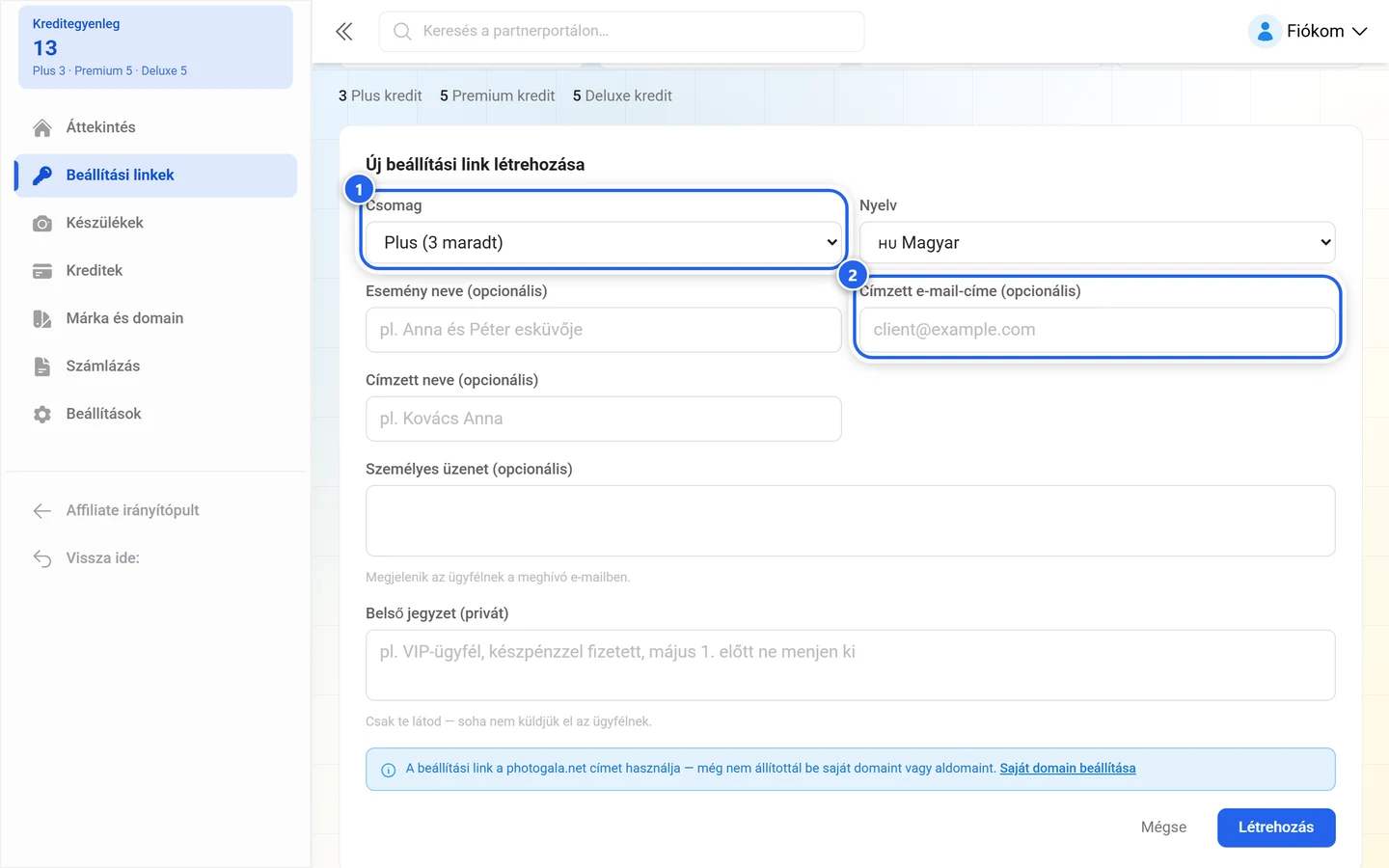Click the heading "Új beállítási link létrehozása"
The width and height of the screenshot is (1389, 868).
click(x=476, y=165)
